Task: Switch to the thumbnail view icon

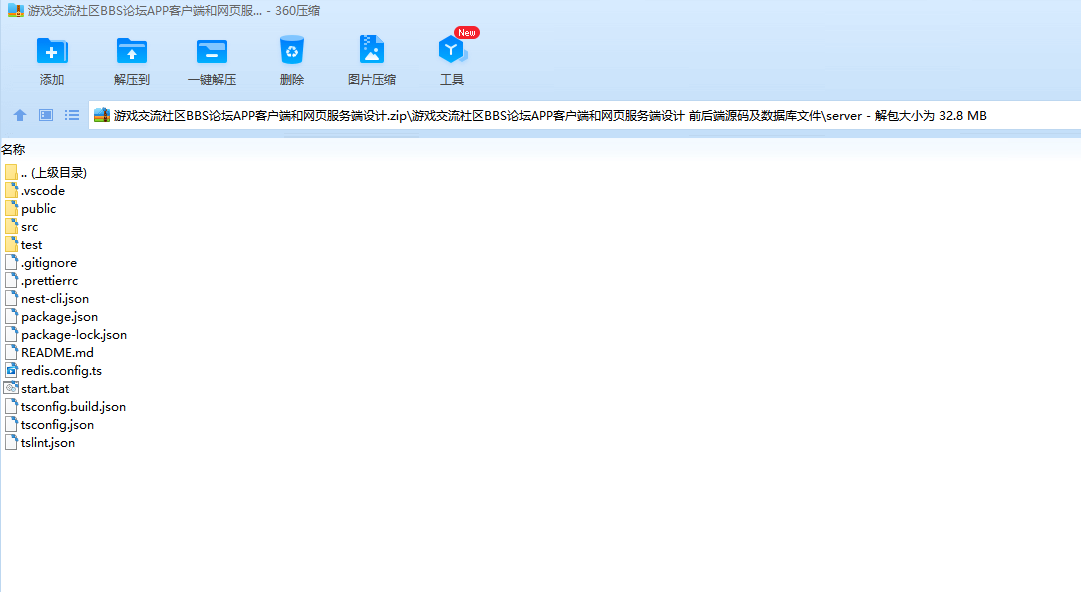Action: 46,115
